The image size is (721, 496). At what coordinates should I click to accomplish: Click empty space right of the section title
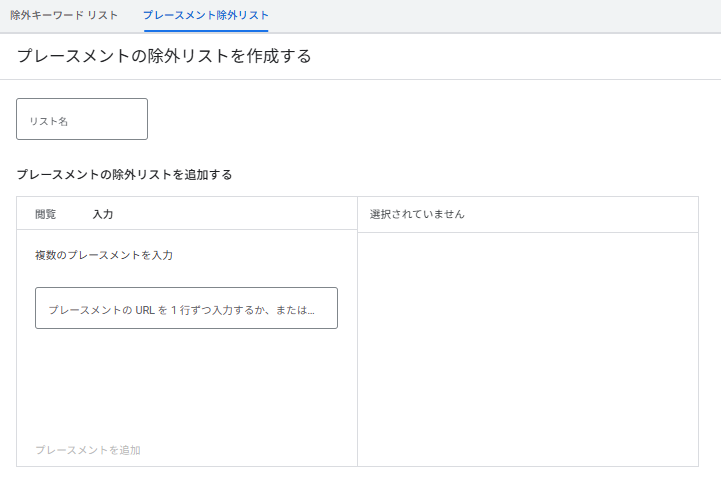point(470,174)
